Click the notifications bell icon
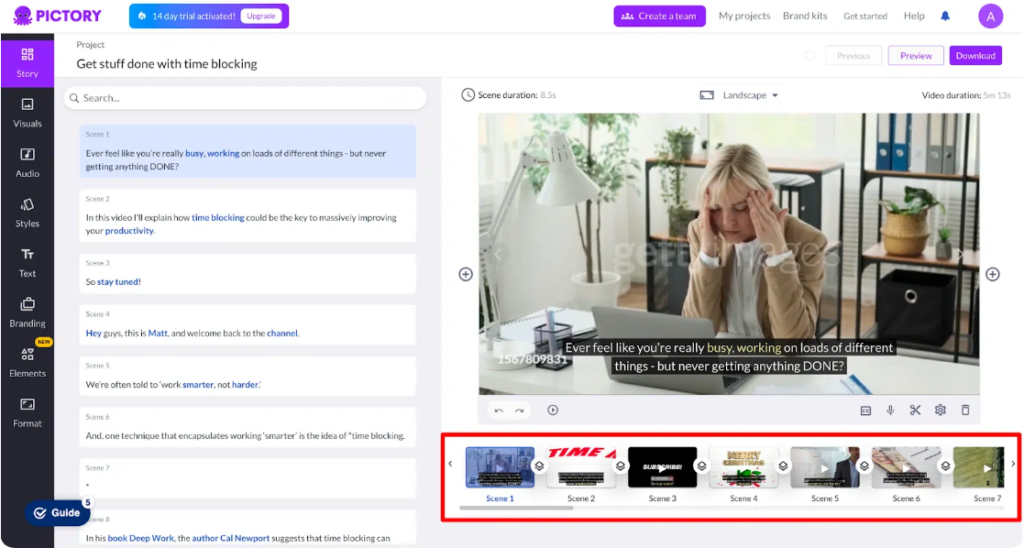The image size is (1024, 548). pyautogui.click(x=945, y=16)
